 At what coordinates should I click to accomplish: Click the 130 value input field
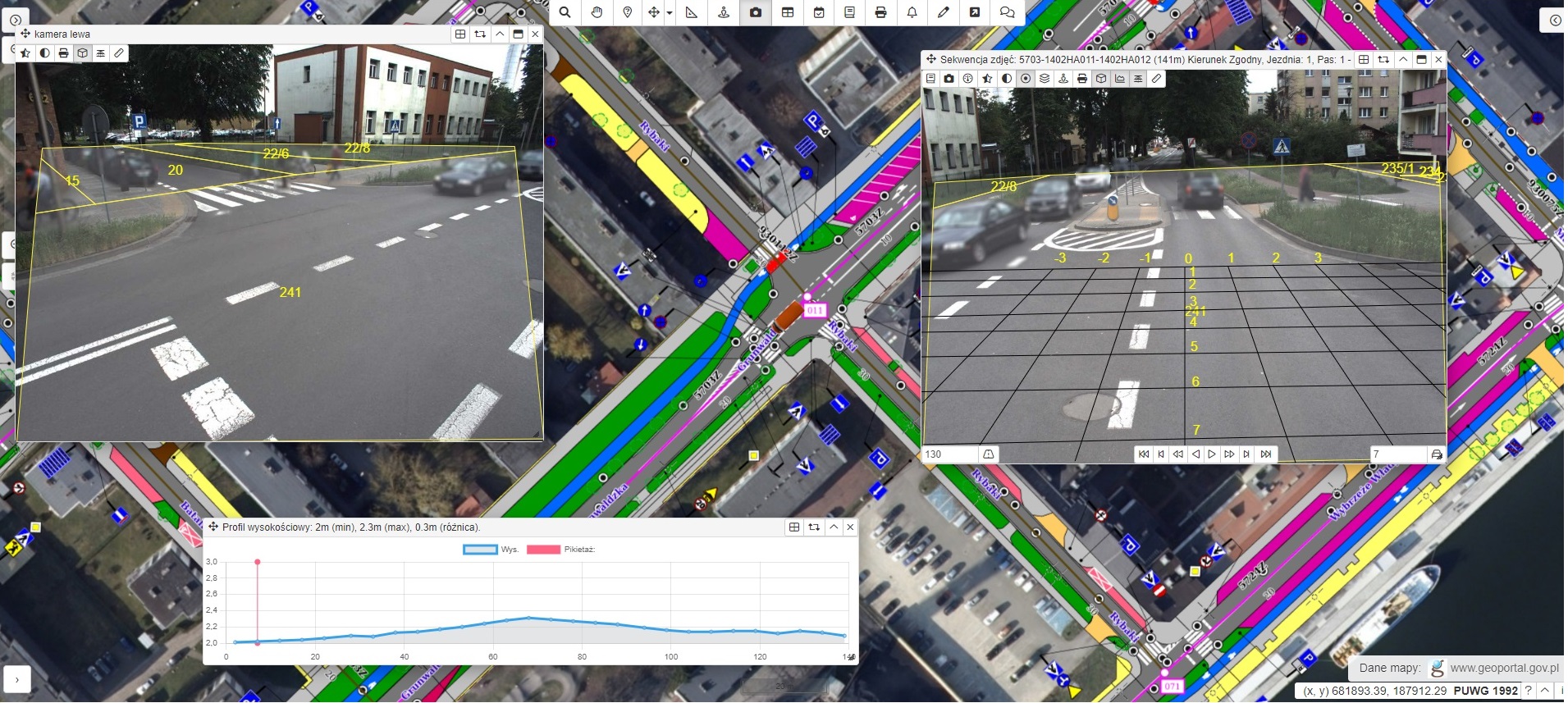tap(951, 454)
